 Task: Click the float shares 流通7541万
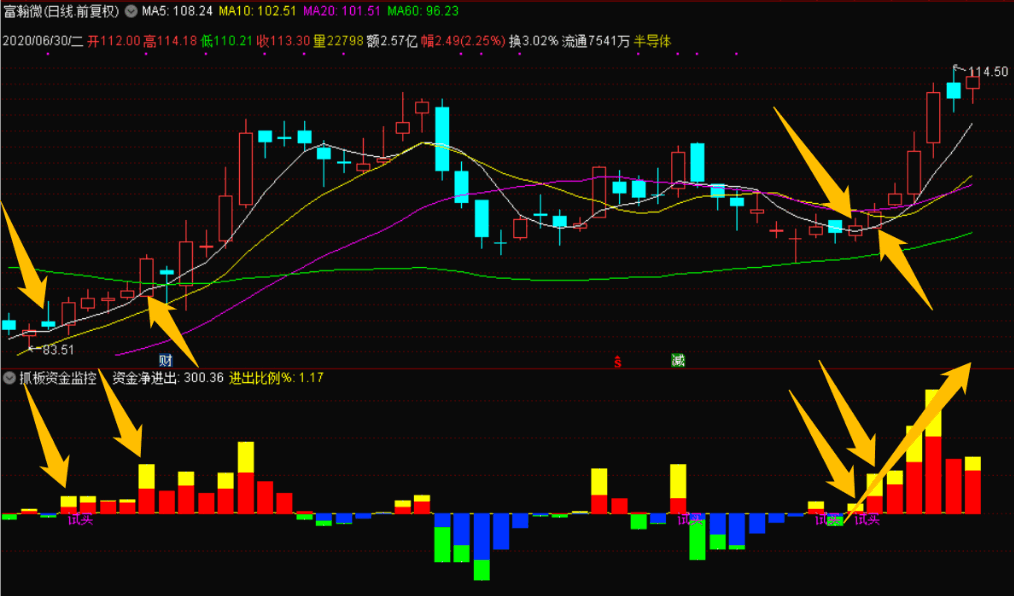[x=596, y=41]
